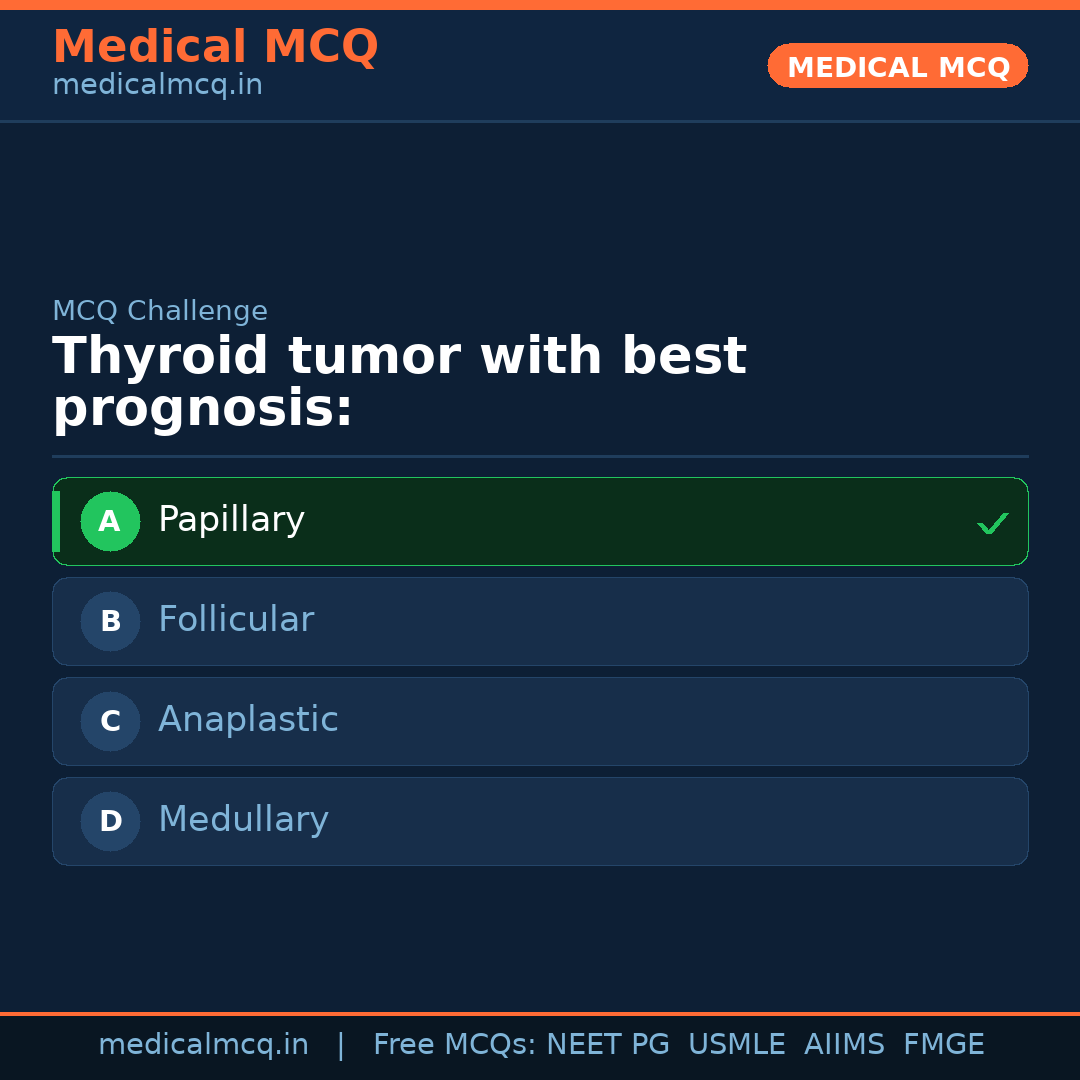Click the AIIMS footer text
This screenshot has height=1080, width=1080.
pyautogui.click(x=844, y=1045)
